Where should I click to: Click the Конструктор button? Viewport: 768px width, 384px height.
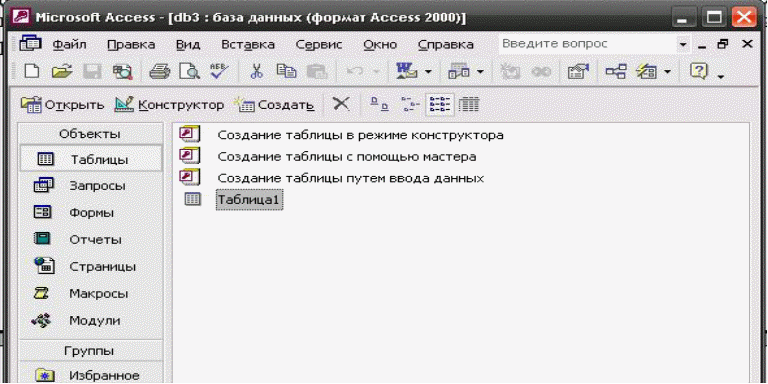[x=169, y=104]
